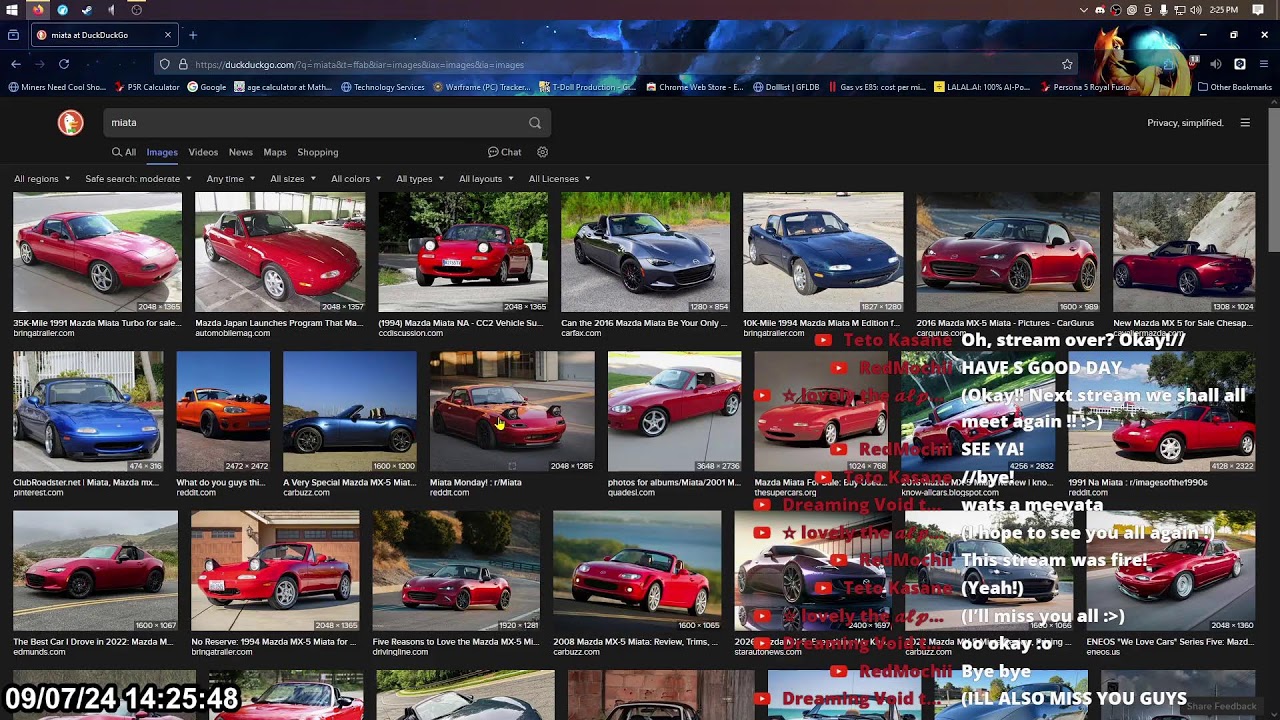
Task: Expand the All sizes filter
Action: (x=293, y=179)
